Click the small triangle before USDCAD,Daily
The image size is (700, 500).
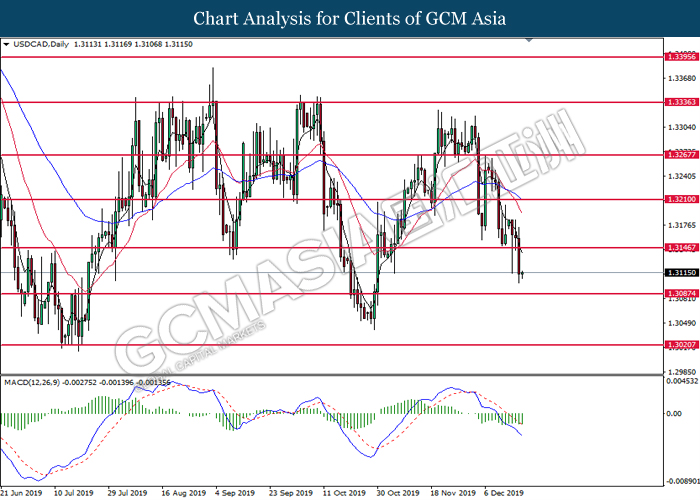point(7,45)
